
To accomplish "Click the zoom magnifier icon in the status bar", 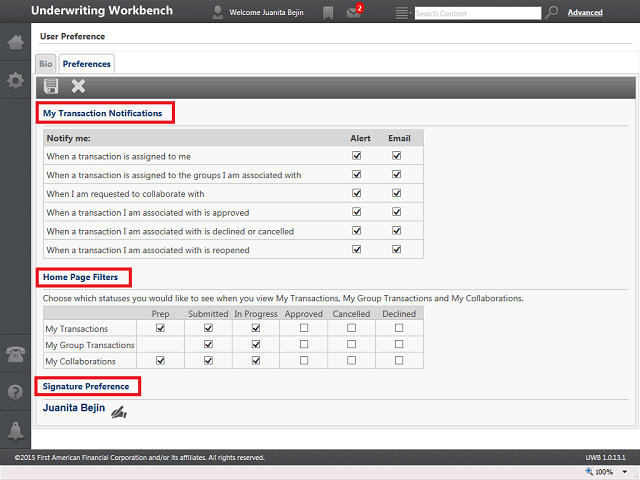I will (x=589, y=471).
